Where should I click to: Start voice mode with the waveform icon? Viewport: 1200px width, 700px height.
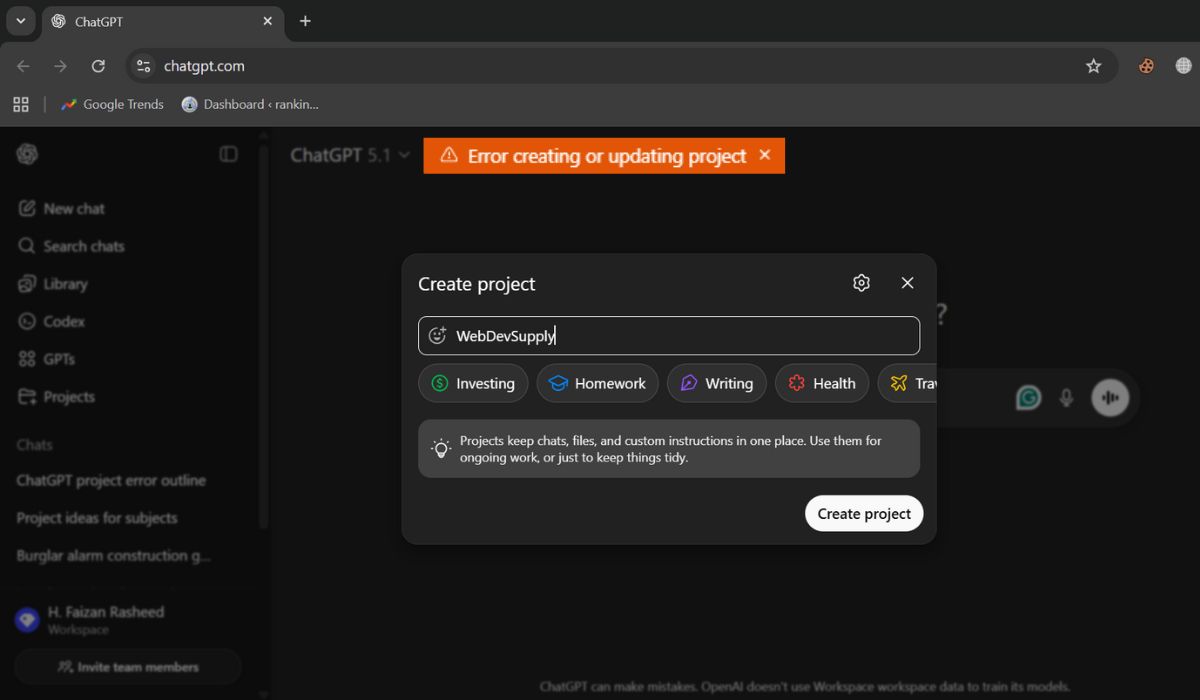(1110, 397)
